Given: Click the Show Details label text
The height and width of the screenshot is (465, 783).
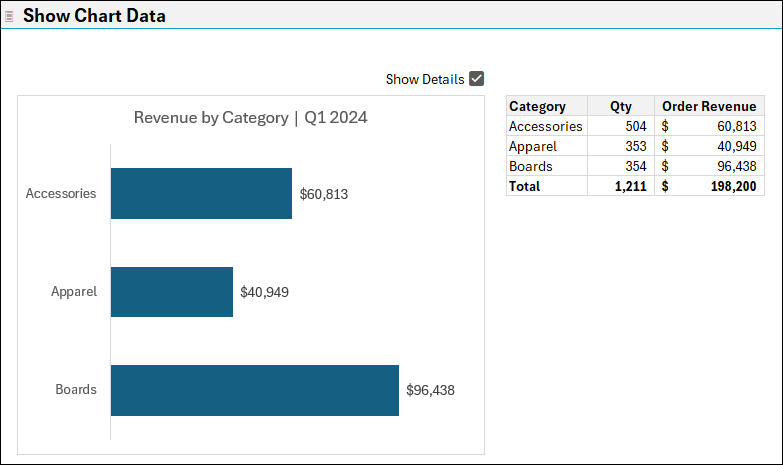Looking at the screenshot, I should [424, 79].
